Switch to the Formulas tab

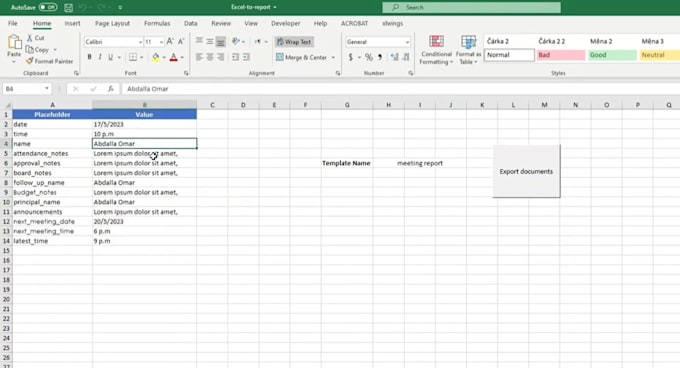coord(157,23)
